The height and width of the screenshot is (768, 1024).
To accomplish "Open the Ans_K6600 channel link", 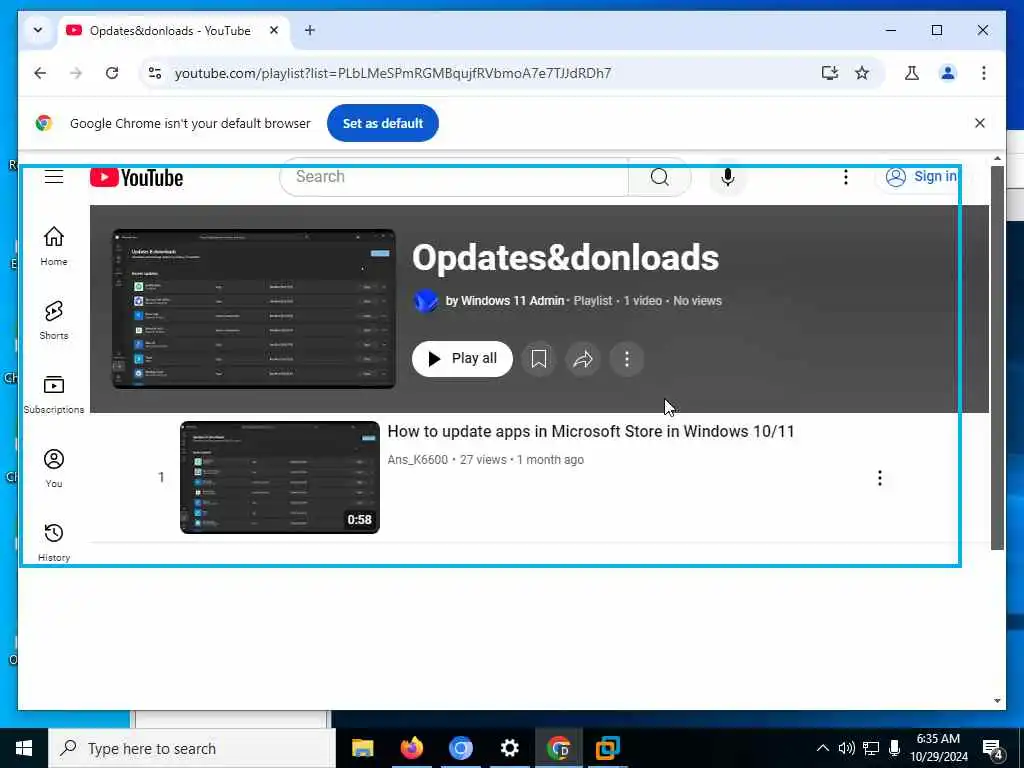I will (417, 460).
